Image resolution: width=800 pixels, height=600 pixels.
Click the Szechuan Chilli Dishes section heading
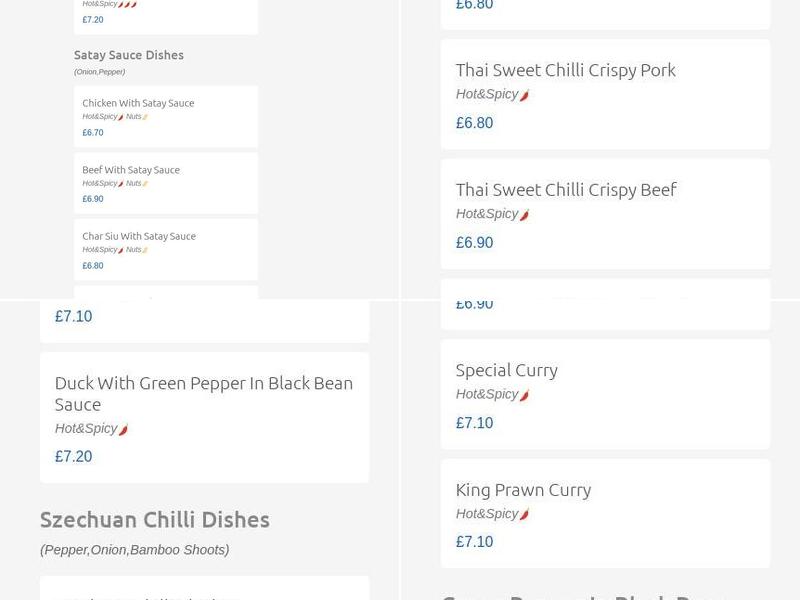coord(154,520)
